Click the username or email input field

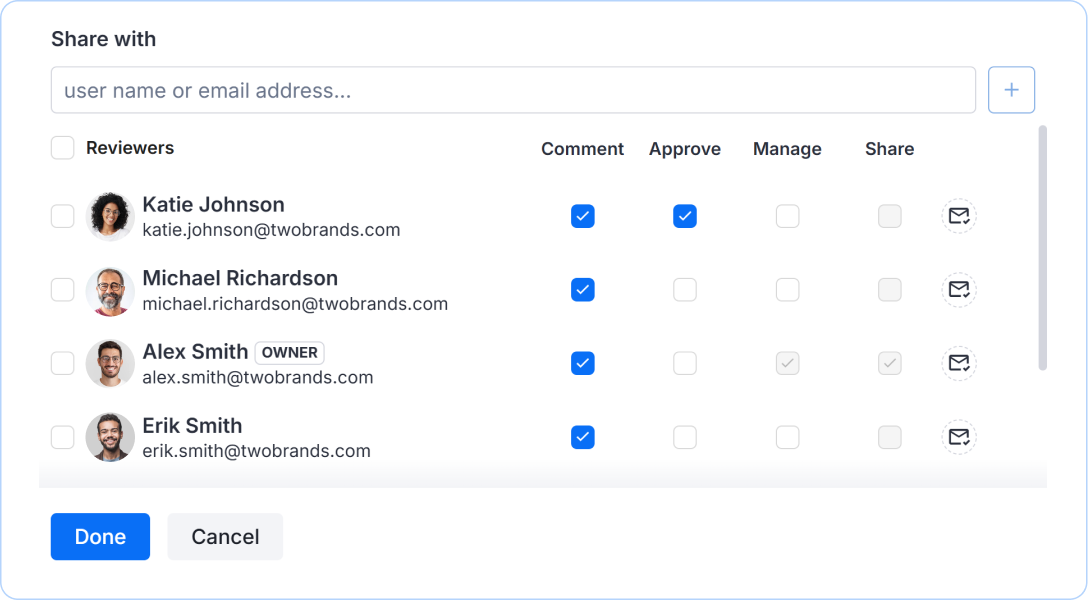point(514,89)
